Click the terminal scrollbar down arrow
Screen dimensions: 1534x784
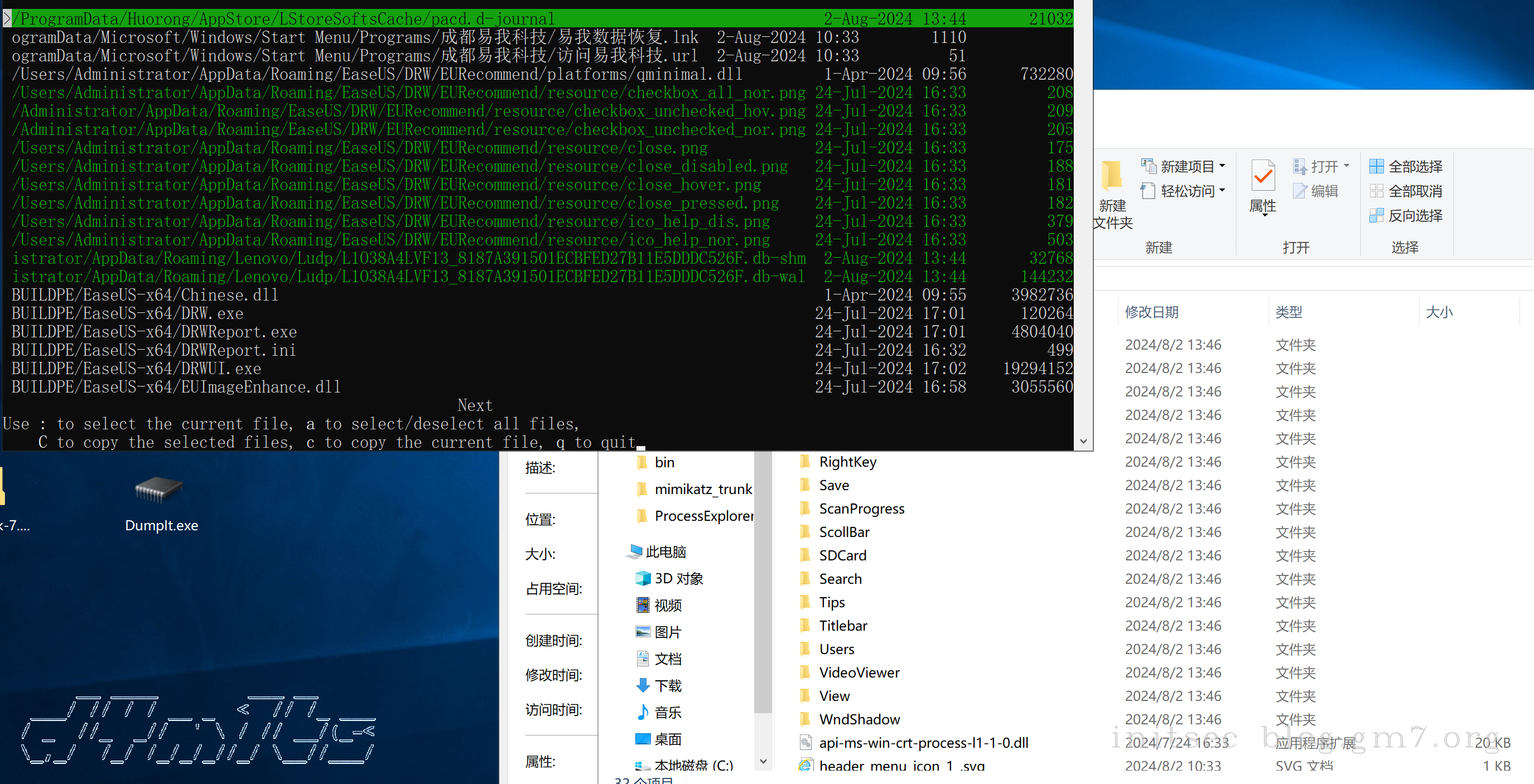tap(1083, 441)
